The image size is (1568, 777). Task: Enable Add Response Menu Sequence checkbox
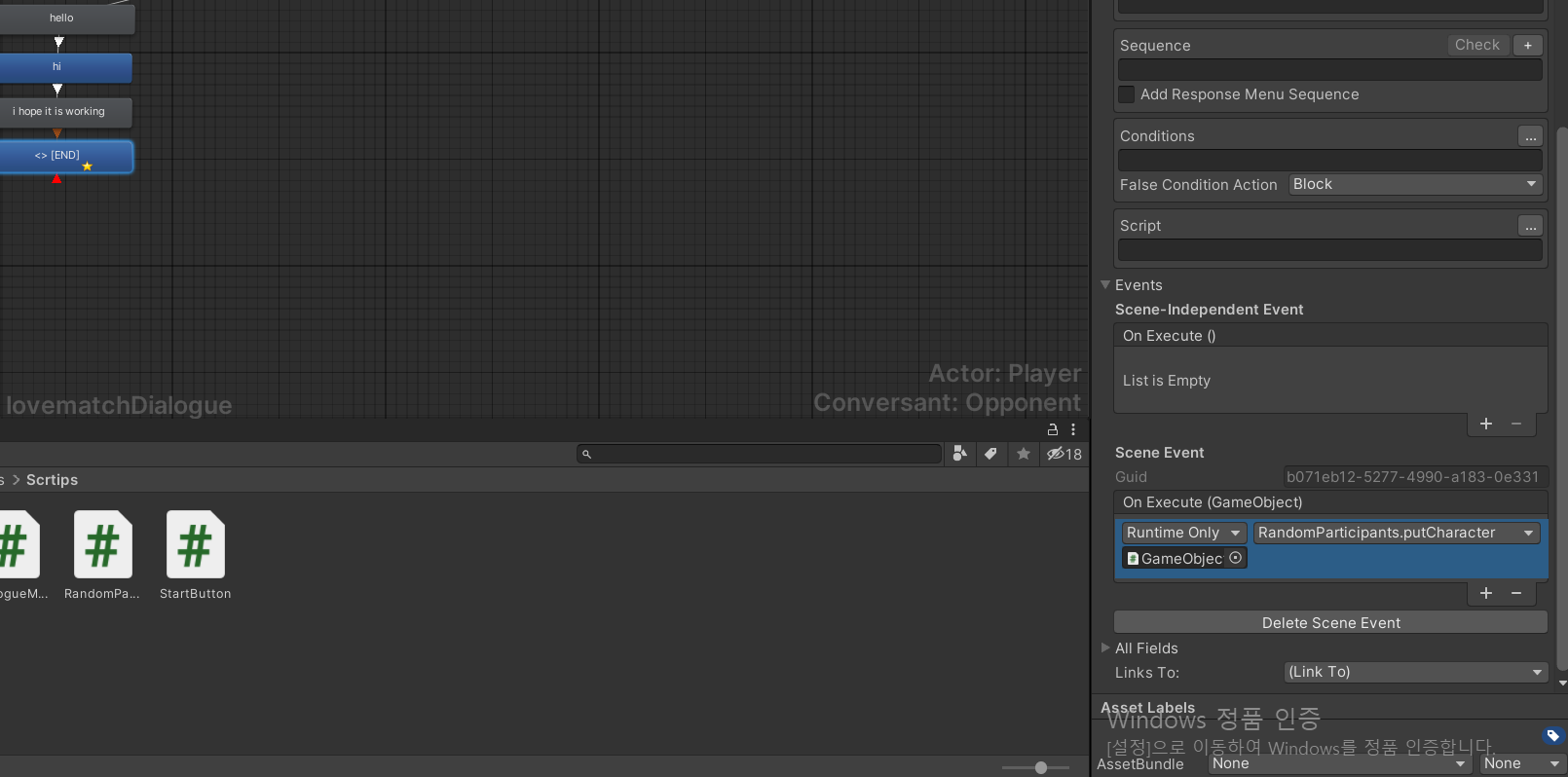tap(1127, 94)
